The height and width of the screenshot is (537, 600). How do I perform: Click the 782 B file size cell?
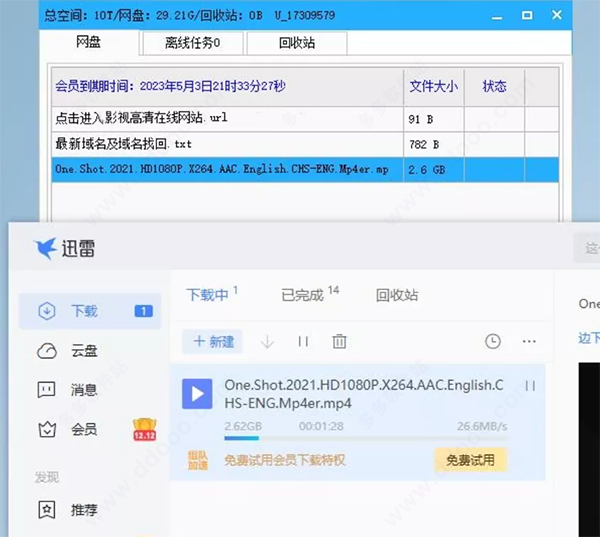point(434,144)
